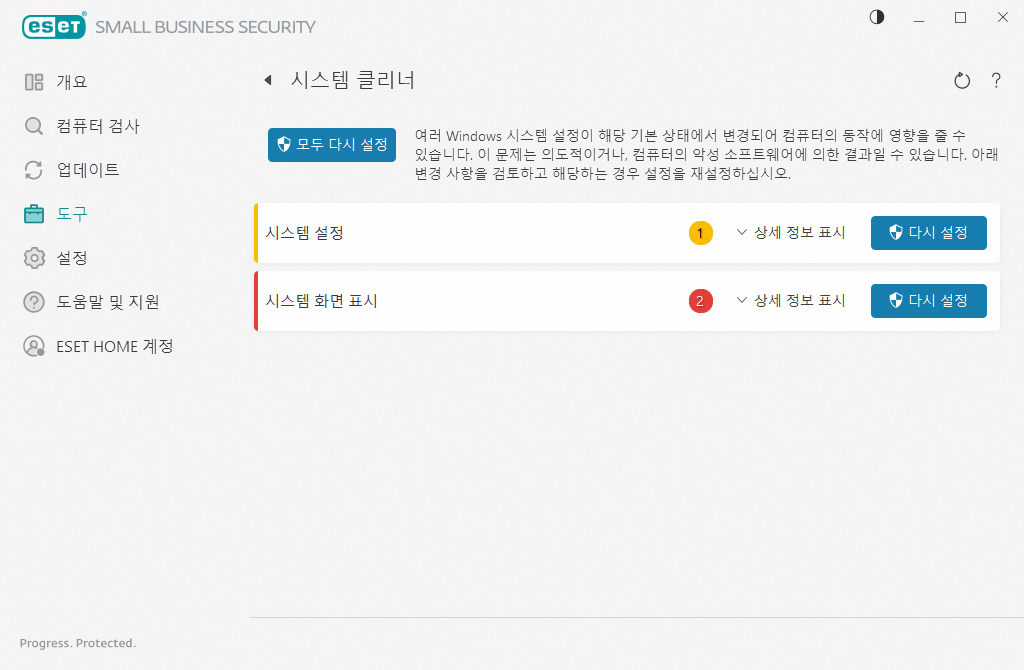
Task: Reset 시스템 설정 via 다시 설정 button
Action: click(928, 233)
